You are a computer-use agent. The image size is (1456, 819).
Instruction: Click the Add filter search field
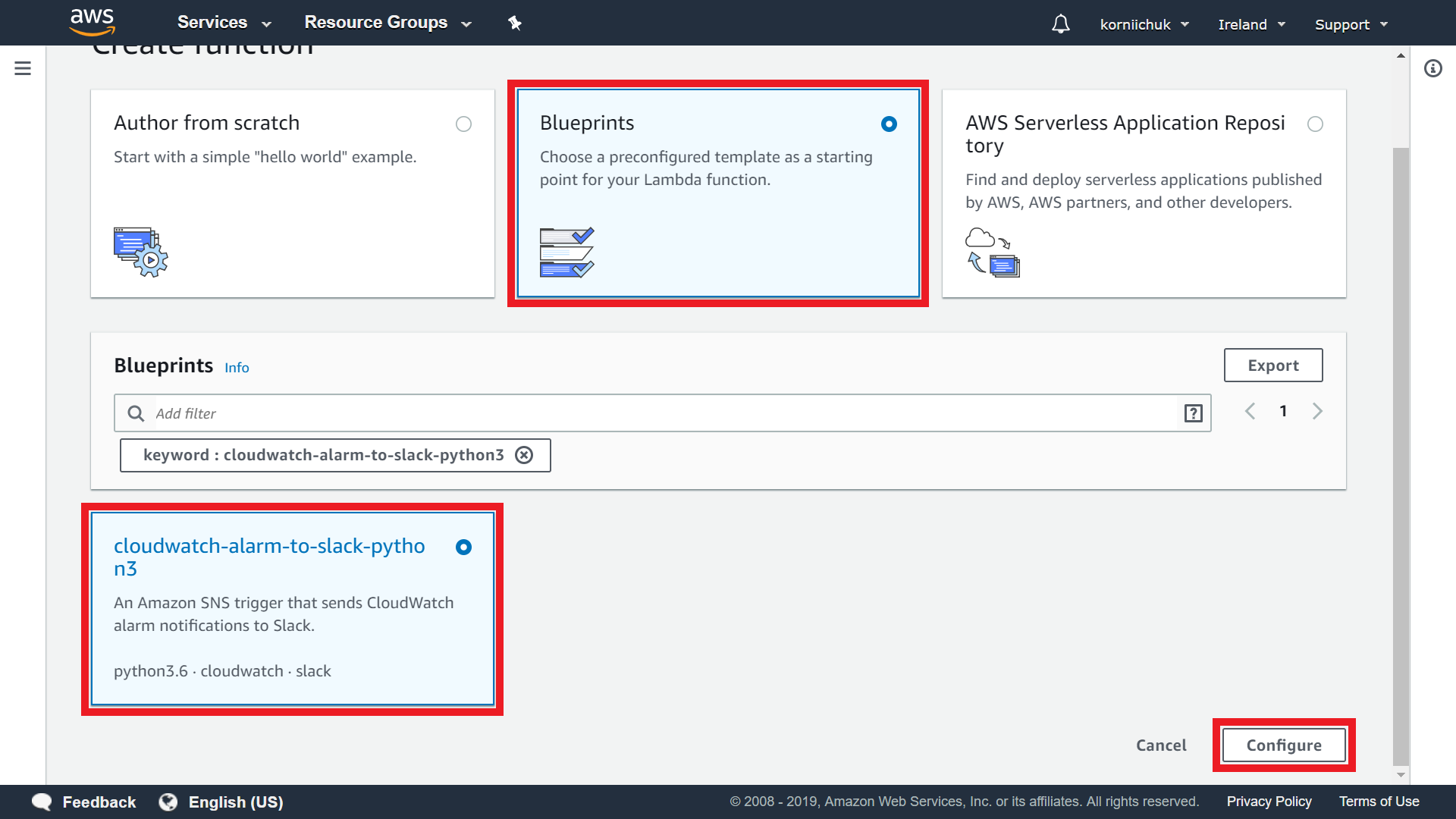660,413
